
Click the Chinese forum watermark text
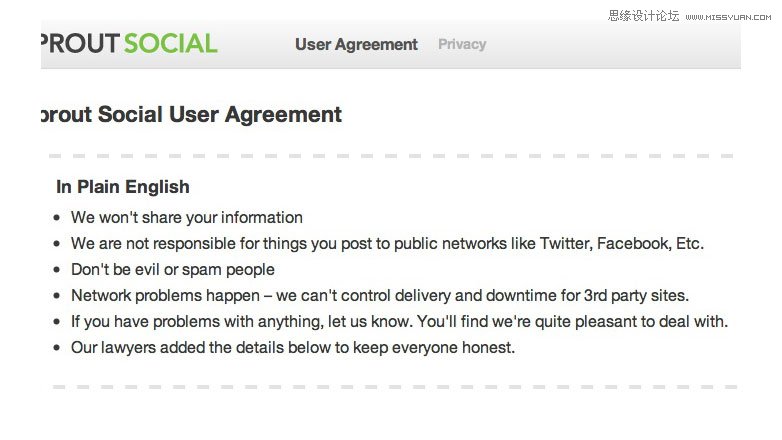tap(643, 16)
